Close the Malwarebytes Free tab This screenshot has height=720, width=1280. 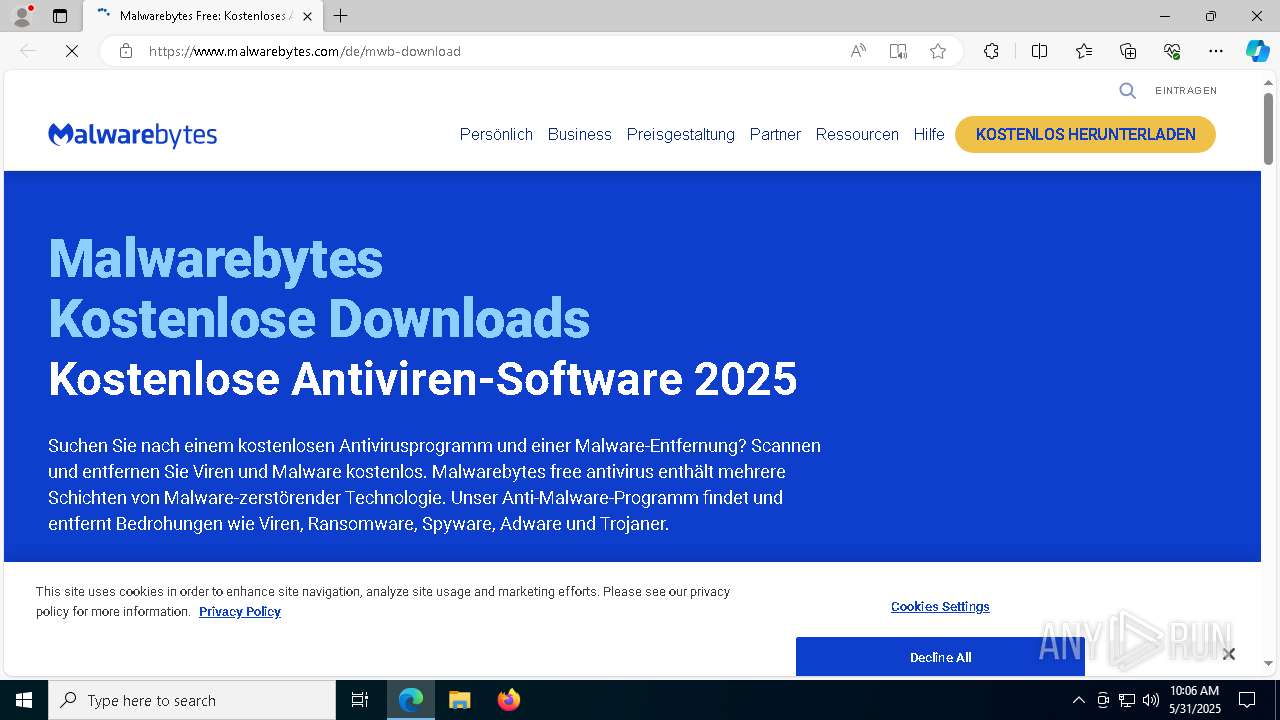coord(308,16)
